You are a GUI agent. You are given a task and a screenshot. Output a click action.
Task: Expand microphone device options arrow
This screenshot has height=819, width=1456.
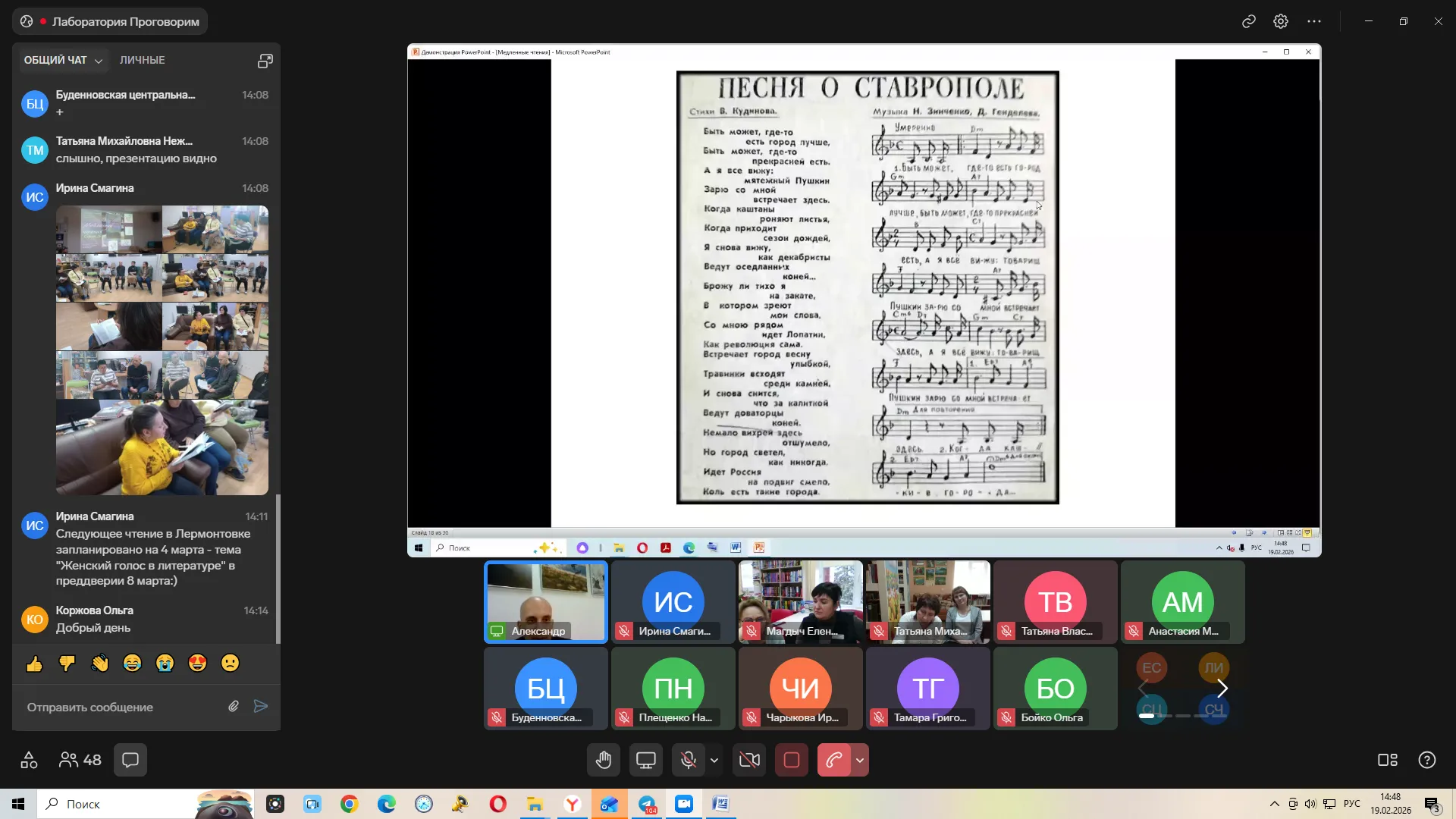714,760
